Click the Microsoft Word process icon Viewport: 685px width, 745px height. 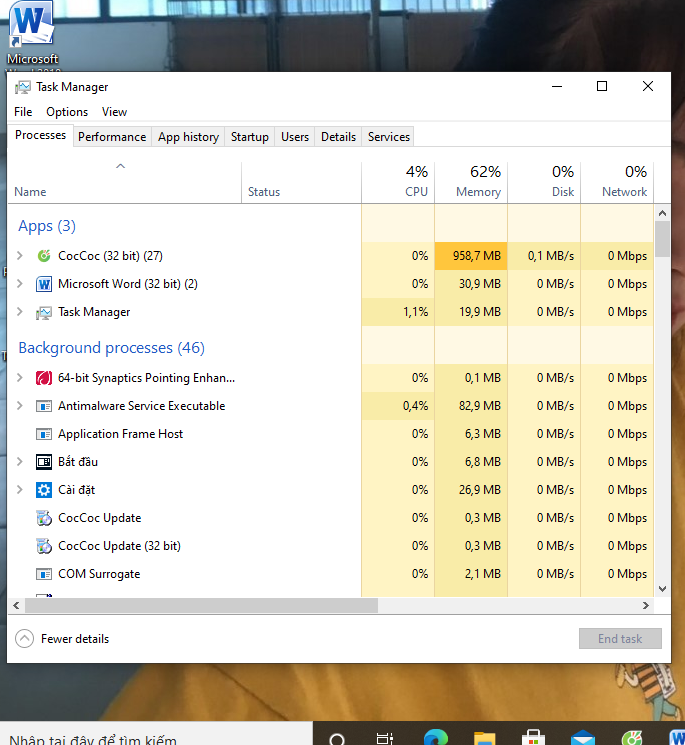click(x=44, y=284)
